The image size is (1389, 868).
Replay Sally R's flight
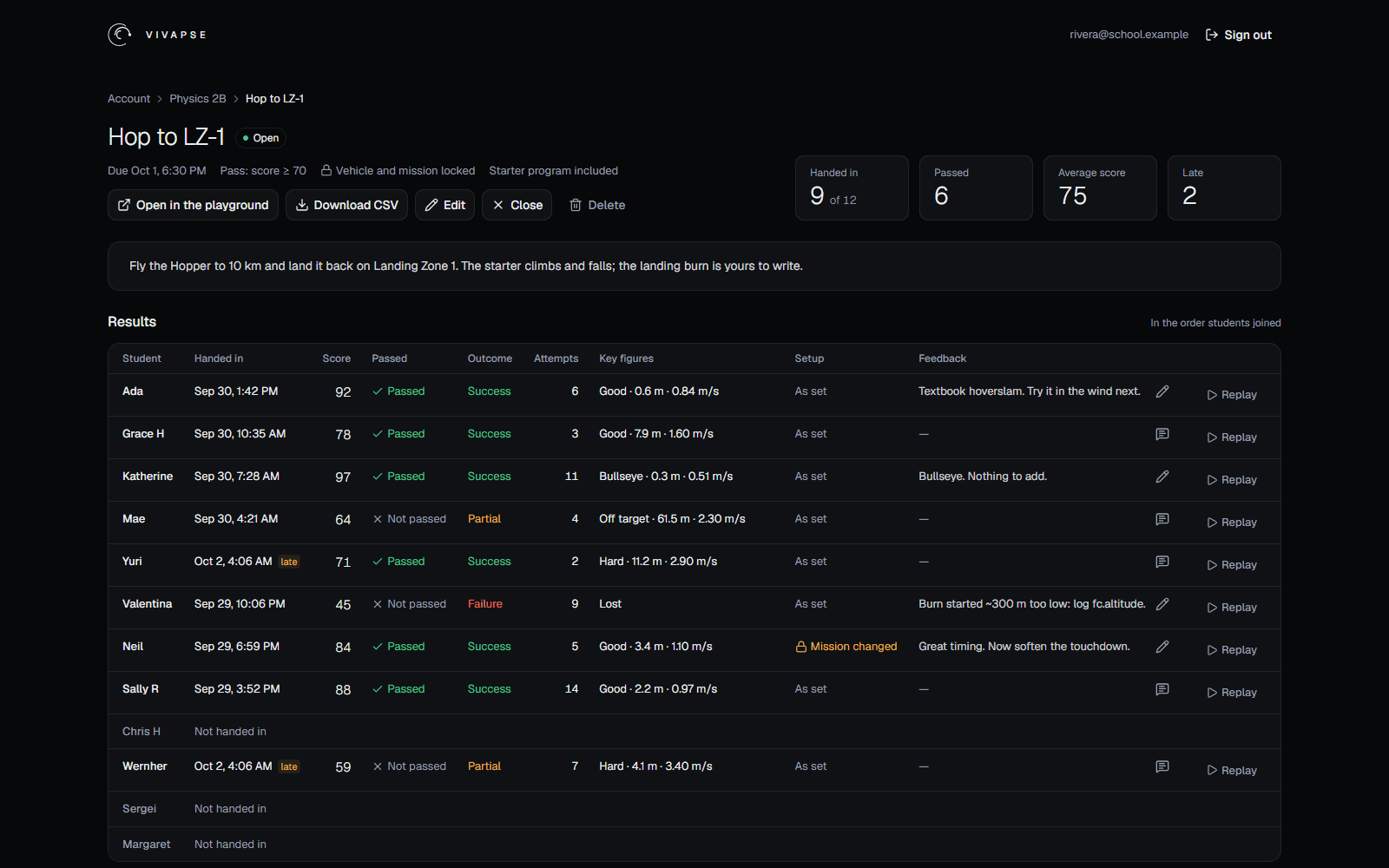click(x=1232, y=693)
